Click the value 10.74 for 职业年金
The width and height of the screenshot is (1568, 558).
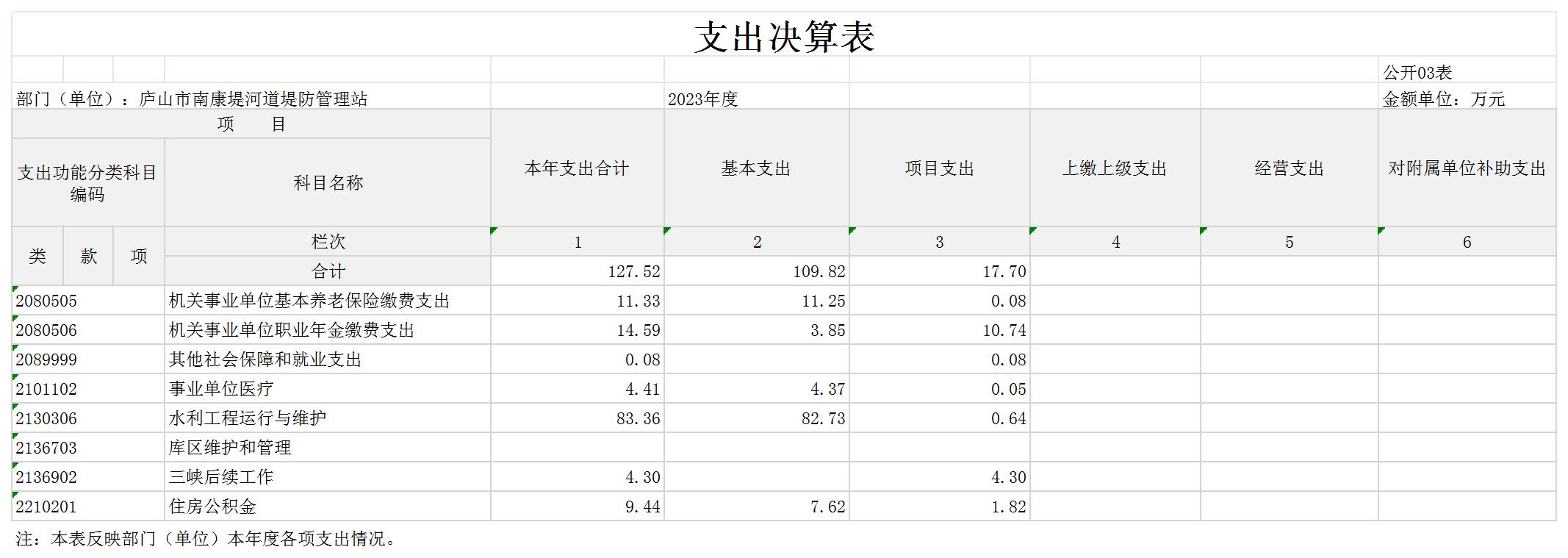pos(1004,330)
